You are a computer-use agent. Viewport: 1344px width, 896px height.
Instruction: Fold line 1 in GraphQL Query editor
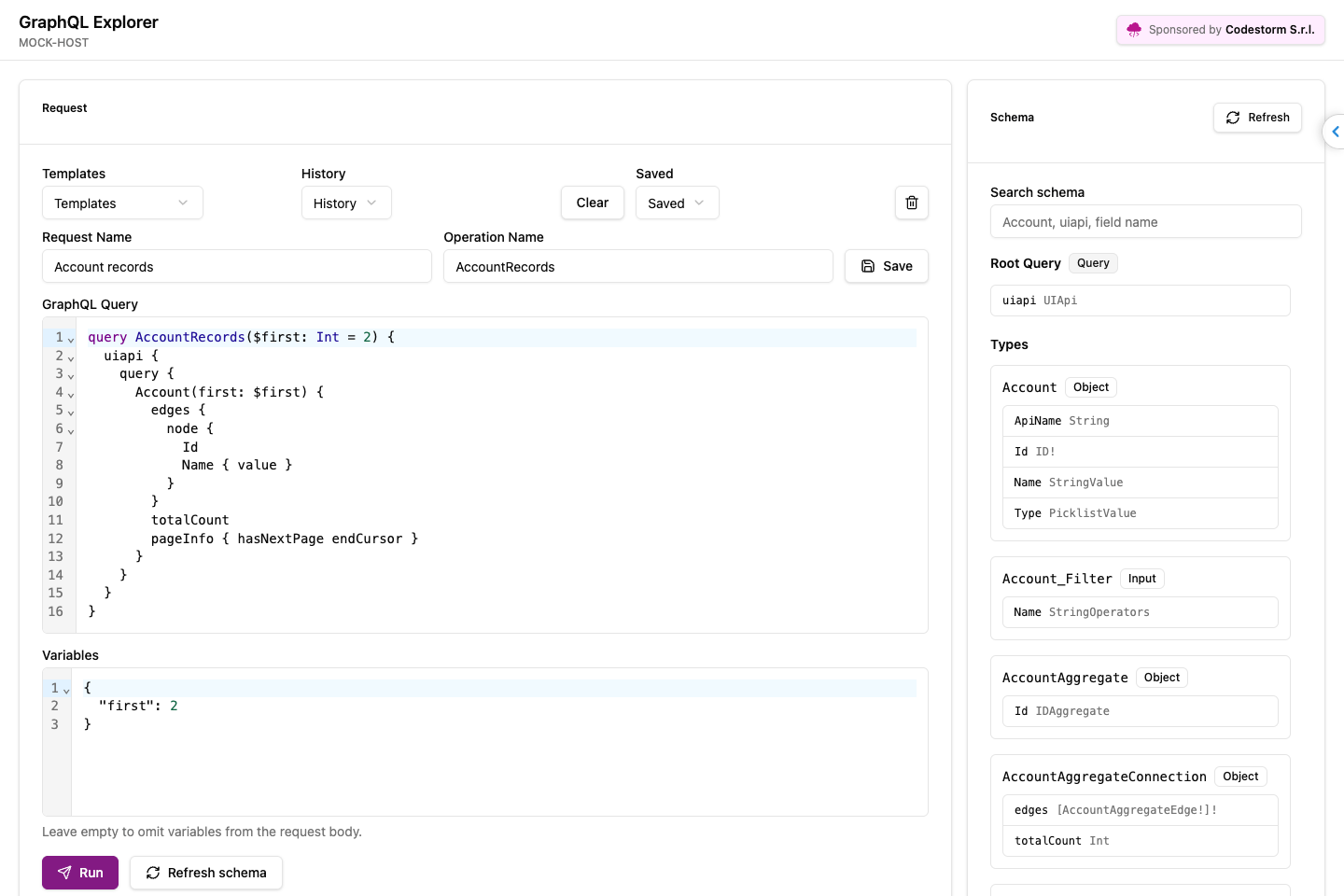tap(71, 340)
